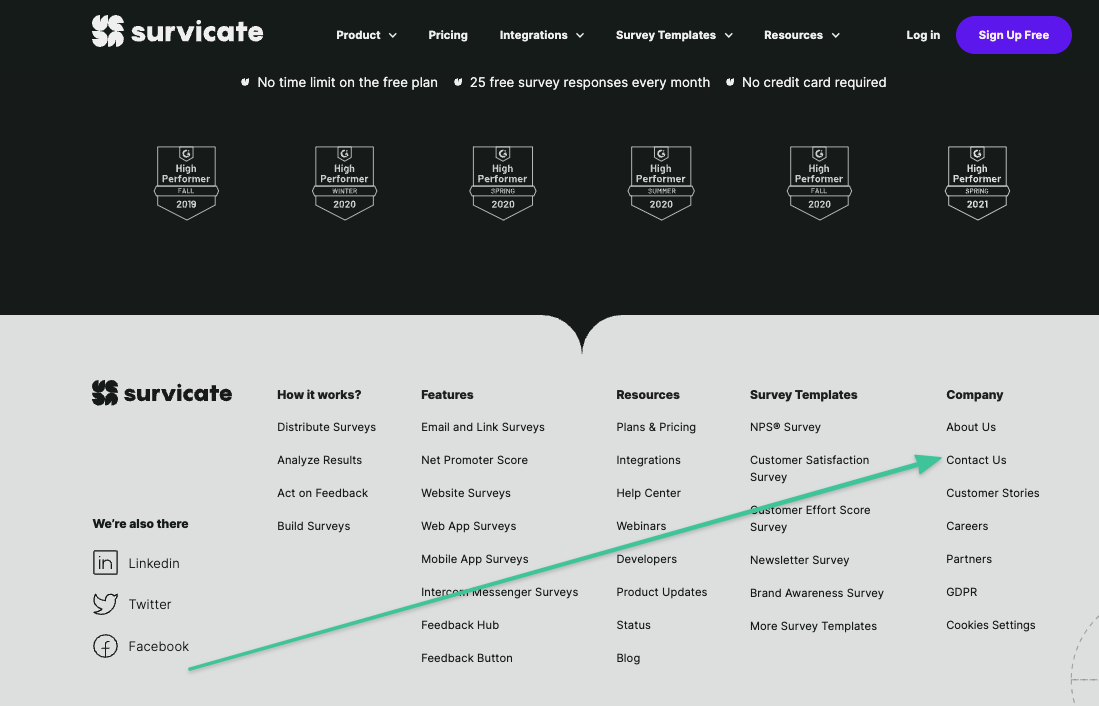Click the Sign Up Free button
Image resolution: width=1099 pixels, height=706 pixels.
click(x=1013, y=35)
